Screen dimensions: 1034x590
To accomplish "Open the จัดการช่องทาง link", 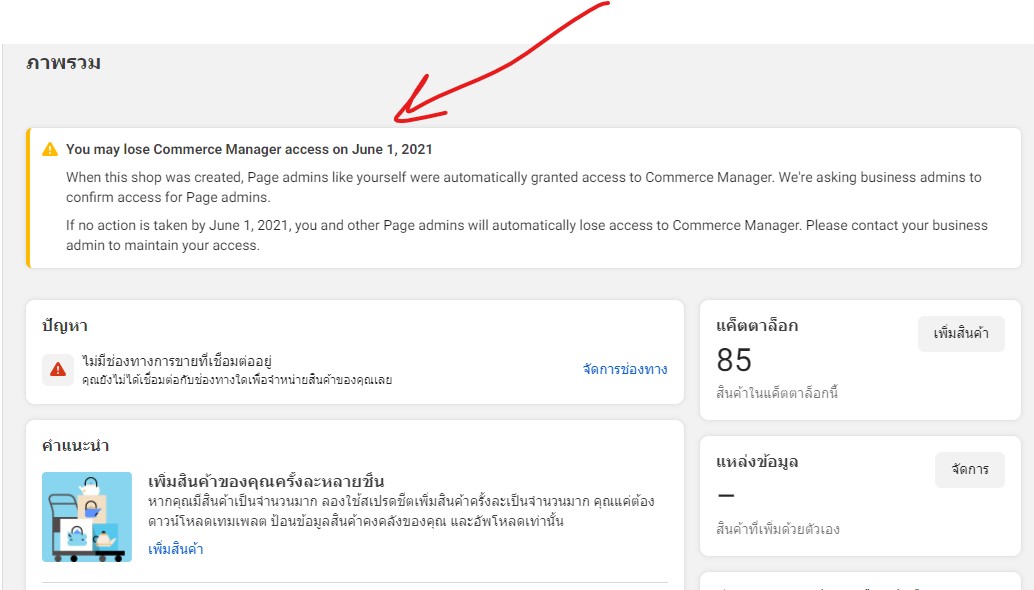I will click(x=625, y=369).
